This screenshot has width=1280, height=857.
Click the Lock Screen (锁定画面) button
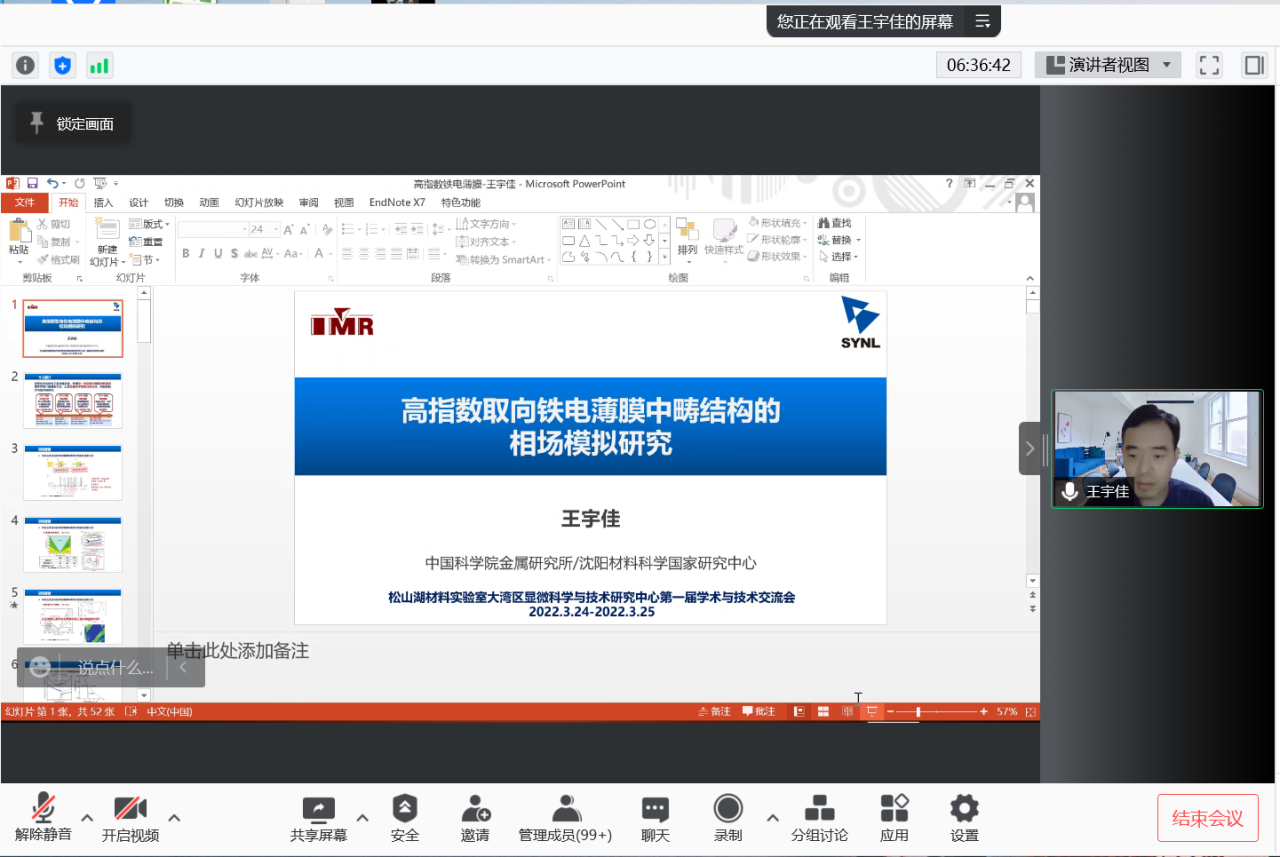(73, 124)
